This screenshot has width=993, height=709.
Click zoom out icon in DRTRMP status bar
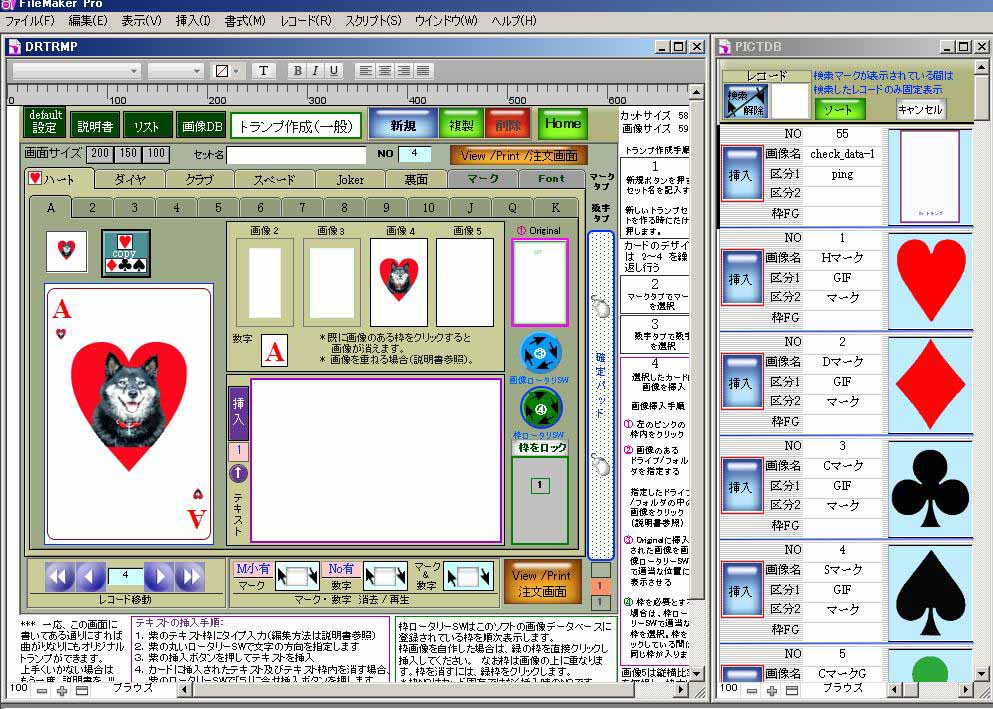coord(42,691)
